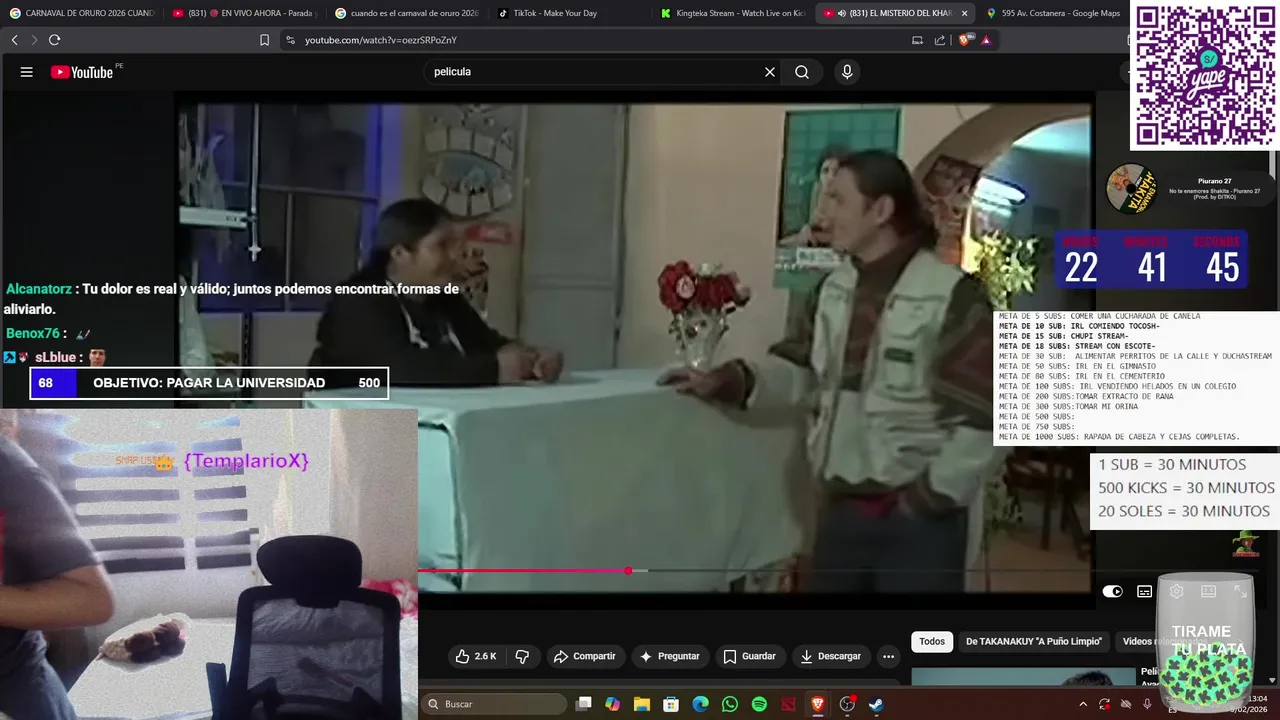Click the address bar URL youtube.com/watch
This screenshot has height=720, width=1280.
pos(381,40)
